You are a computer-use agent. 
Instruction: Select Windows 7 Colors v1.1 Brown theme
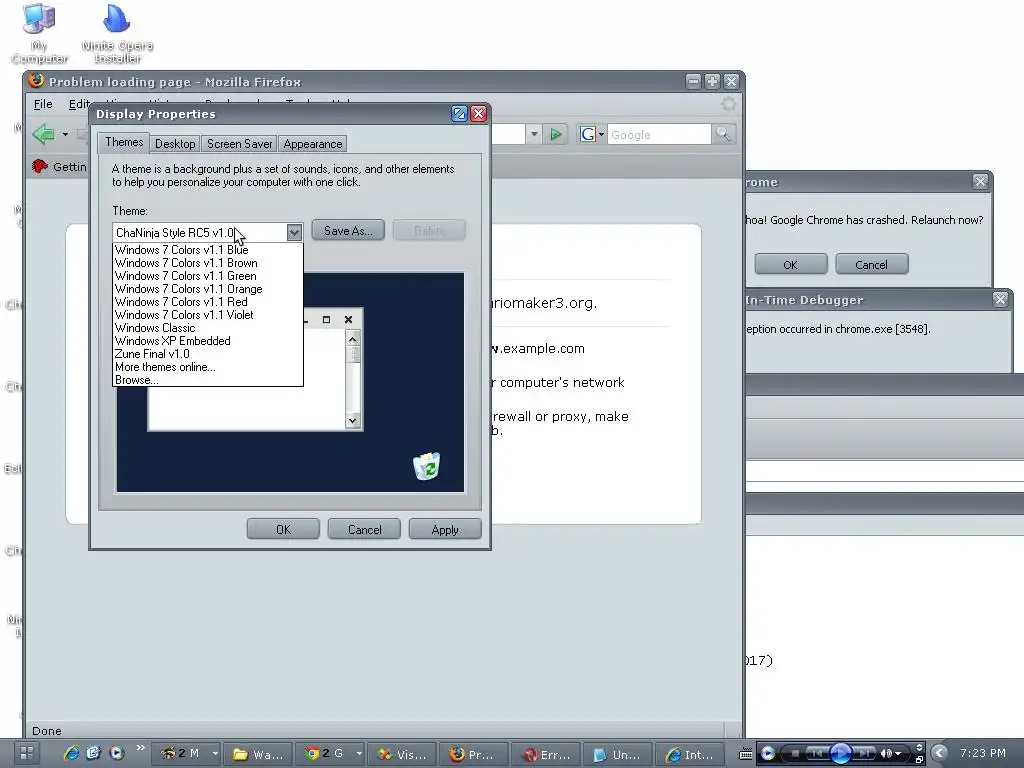pos(208,263)
